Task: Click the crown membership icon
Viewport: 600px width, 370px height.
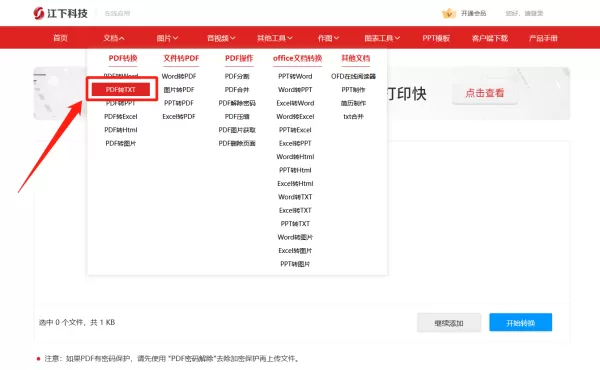Action: [x=449, y=13]
